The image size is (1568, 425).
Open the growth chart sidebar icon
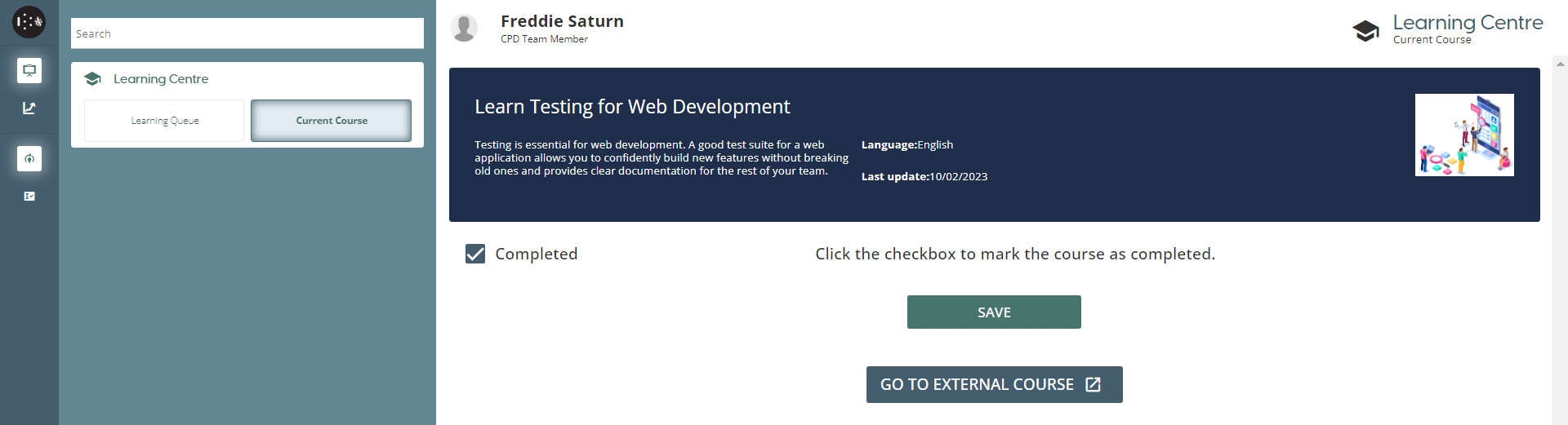pyautogui.click(x=29, y=108)
